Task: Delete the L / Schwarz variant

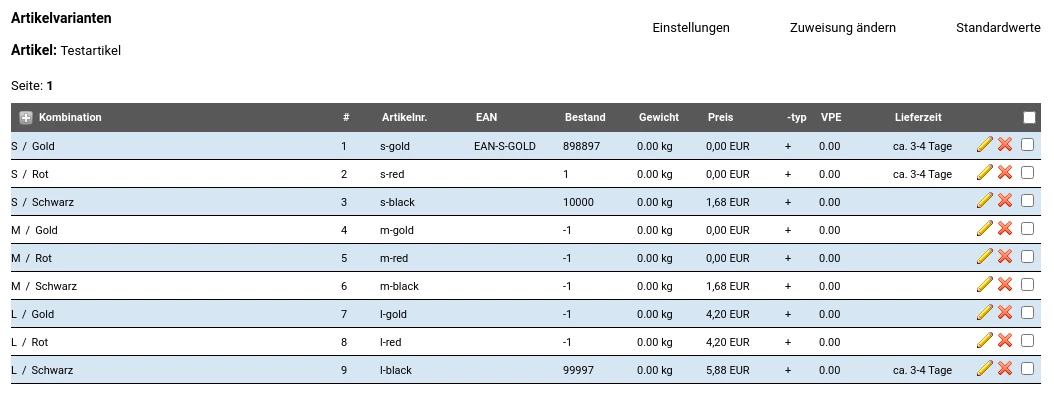Action: [1005, 368]
